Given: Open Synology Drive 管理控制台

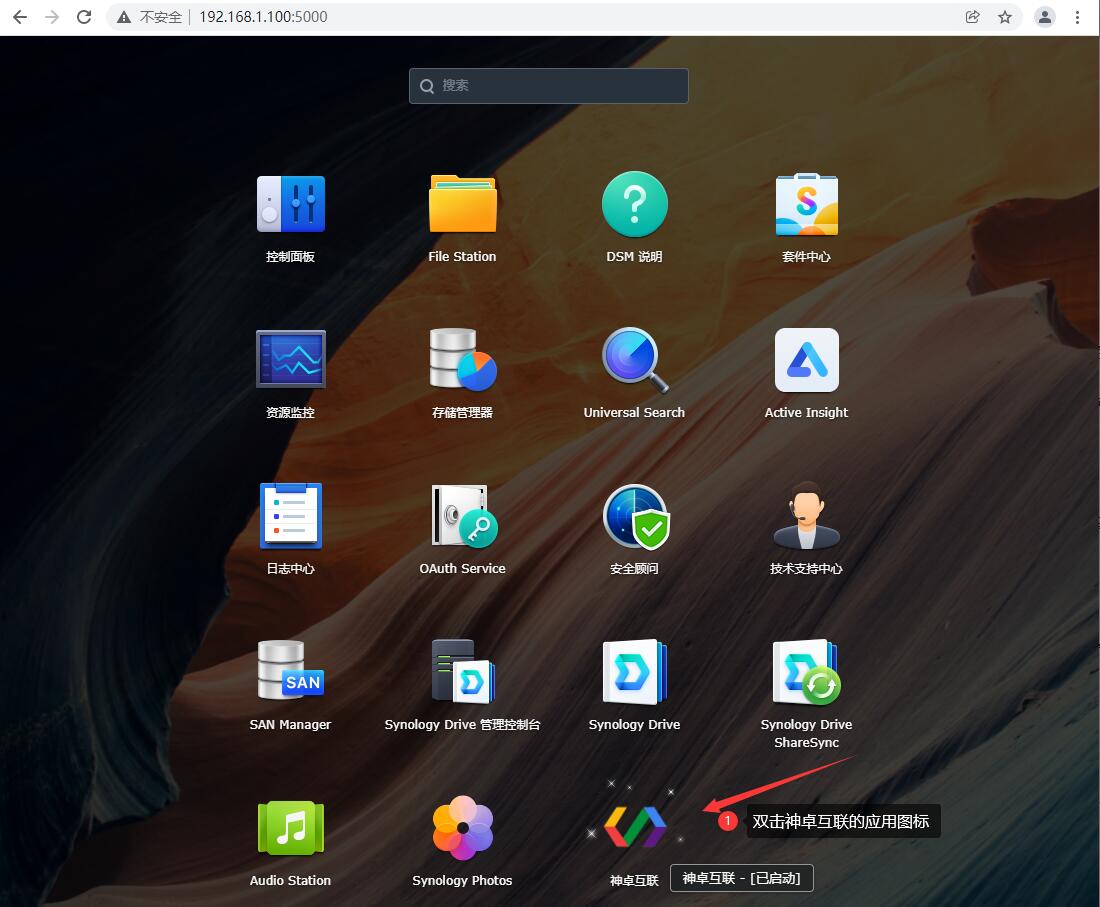Looking at the screenshot, I should click(x=463, y=671).
